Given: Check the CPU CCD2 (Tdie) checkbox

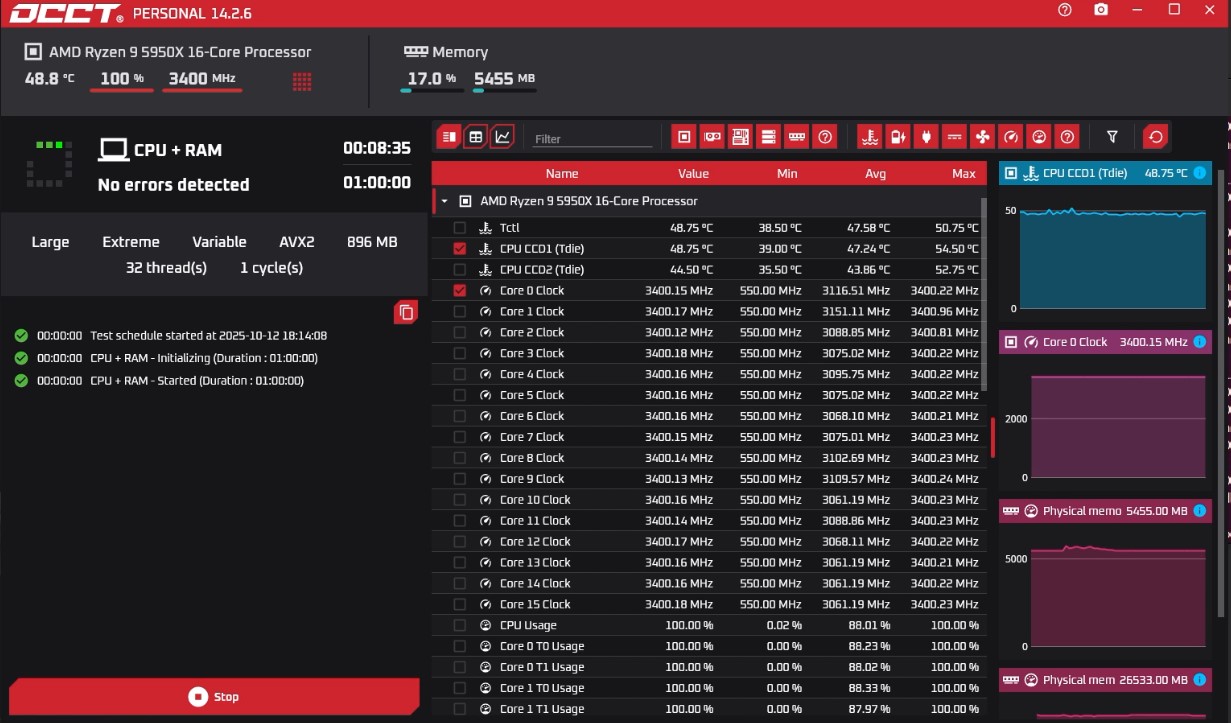Looking at the screenshot, I should point(460,270).
